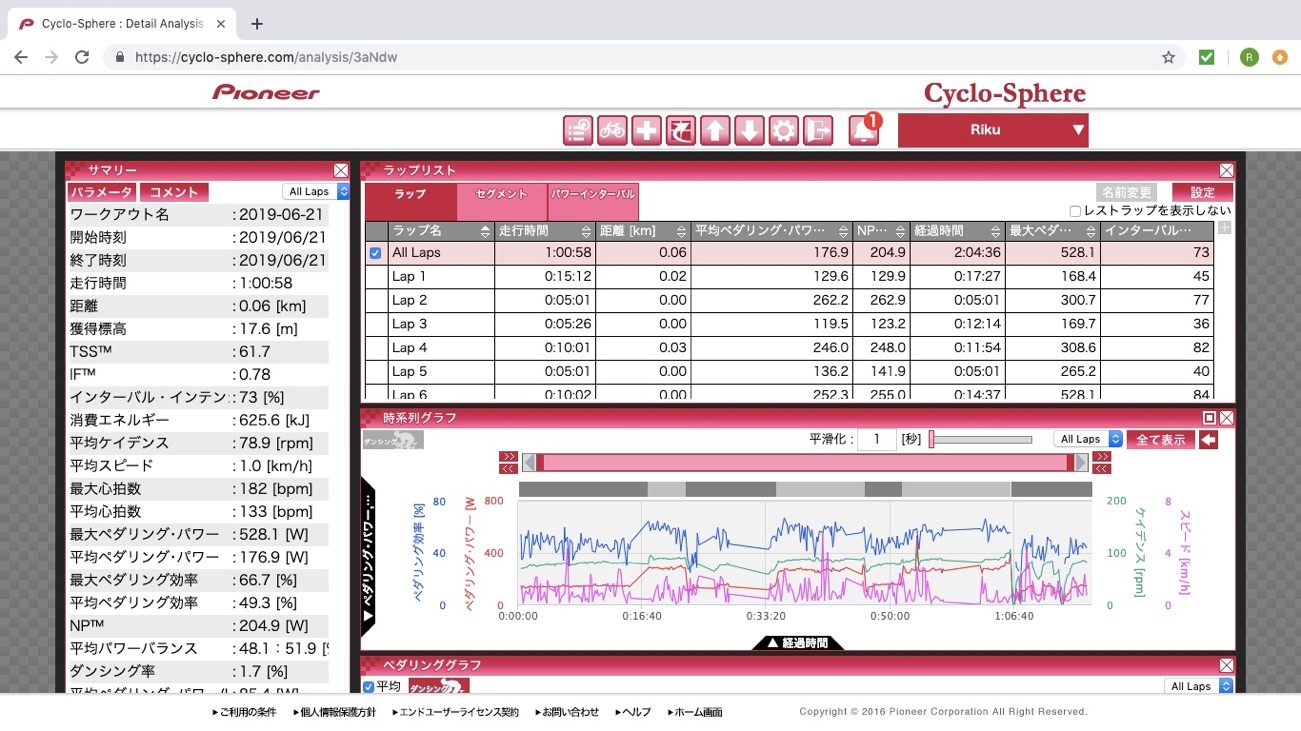Switch to the パワーインターバル tab
This screenshot has width=1301, height=731.
coord(593,194)
